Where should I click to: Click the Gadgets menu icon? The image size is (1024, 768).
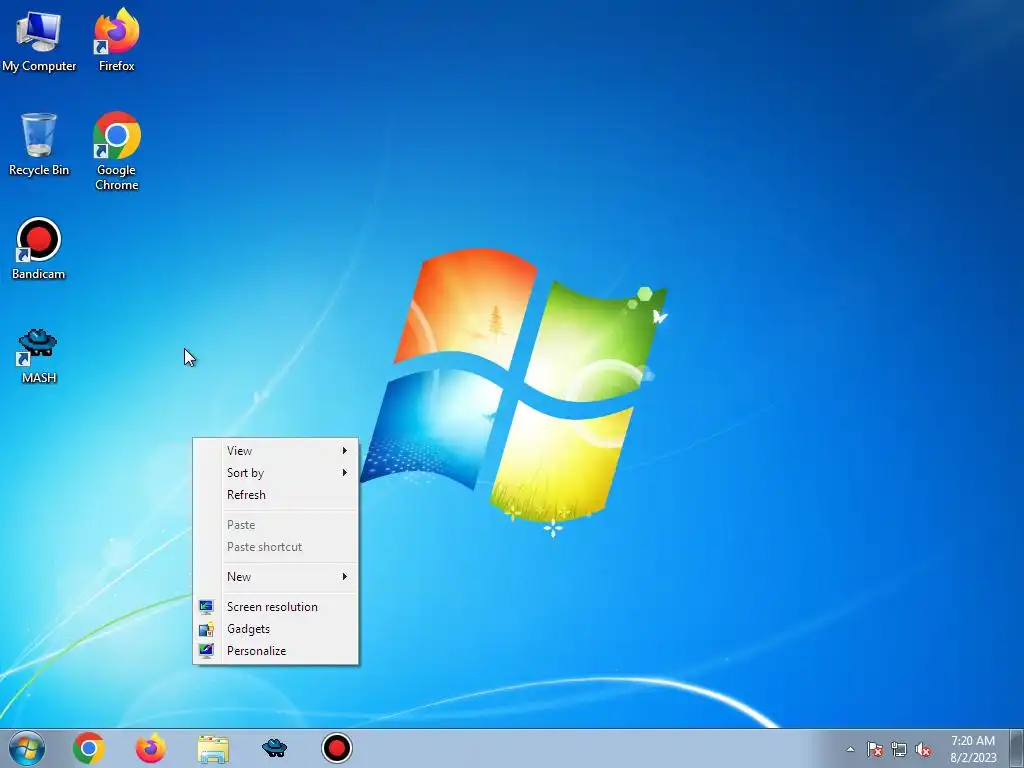(206, 629)
